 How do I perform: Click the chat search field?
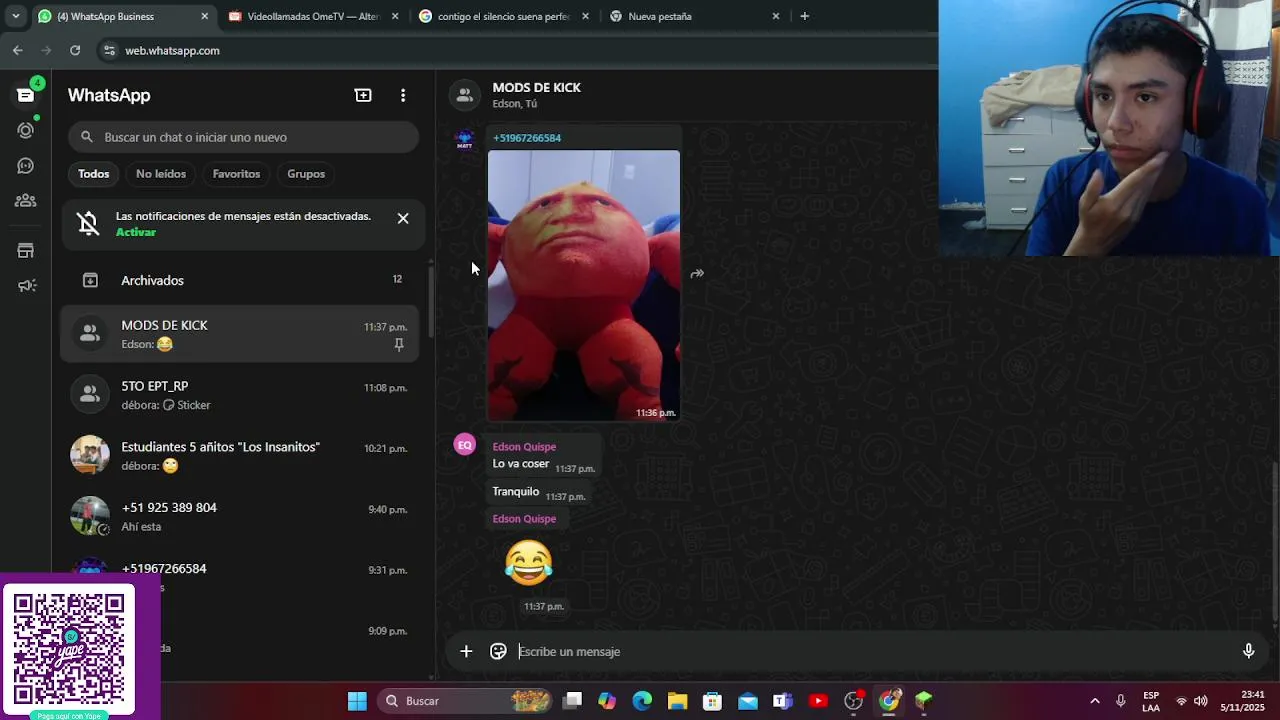tap(243, 137)
